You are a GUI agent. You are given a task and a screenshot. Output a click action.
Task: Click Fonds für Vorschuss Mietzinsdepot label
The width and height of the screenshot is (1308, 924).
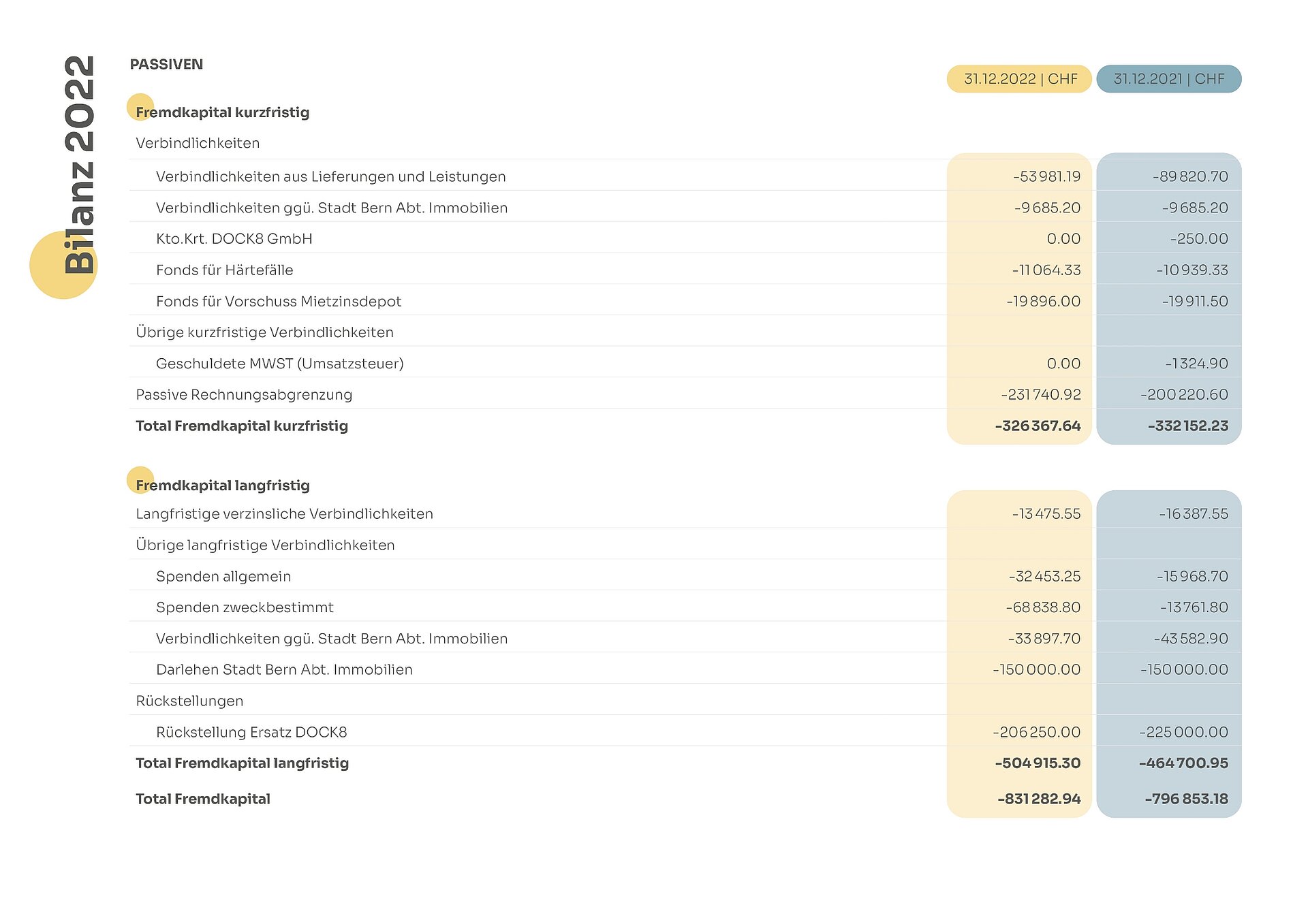(x=278, y=302)
